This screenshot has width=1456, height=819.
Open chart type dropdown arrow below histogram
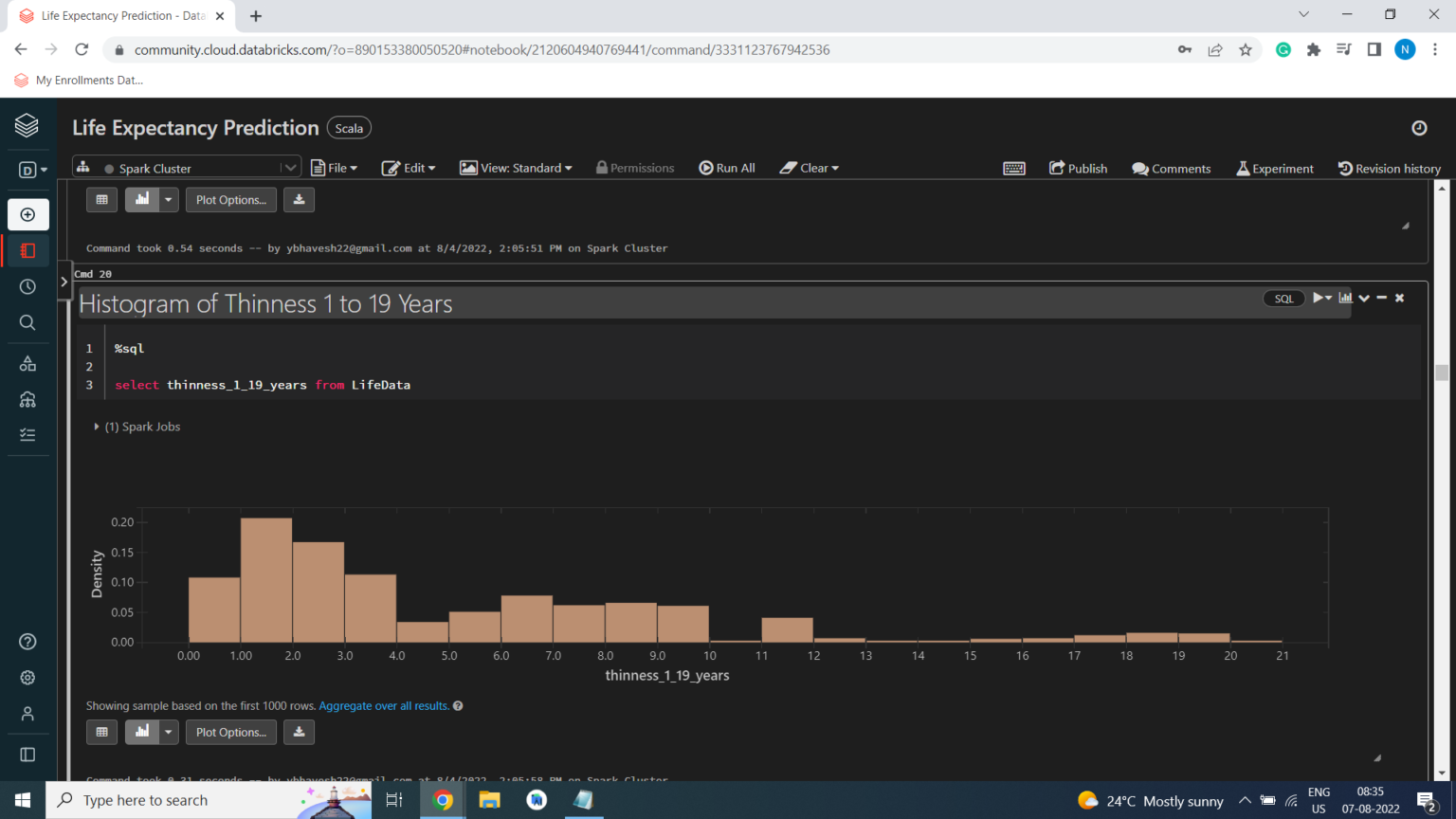[x=168, y=732]
